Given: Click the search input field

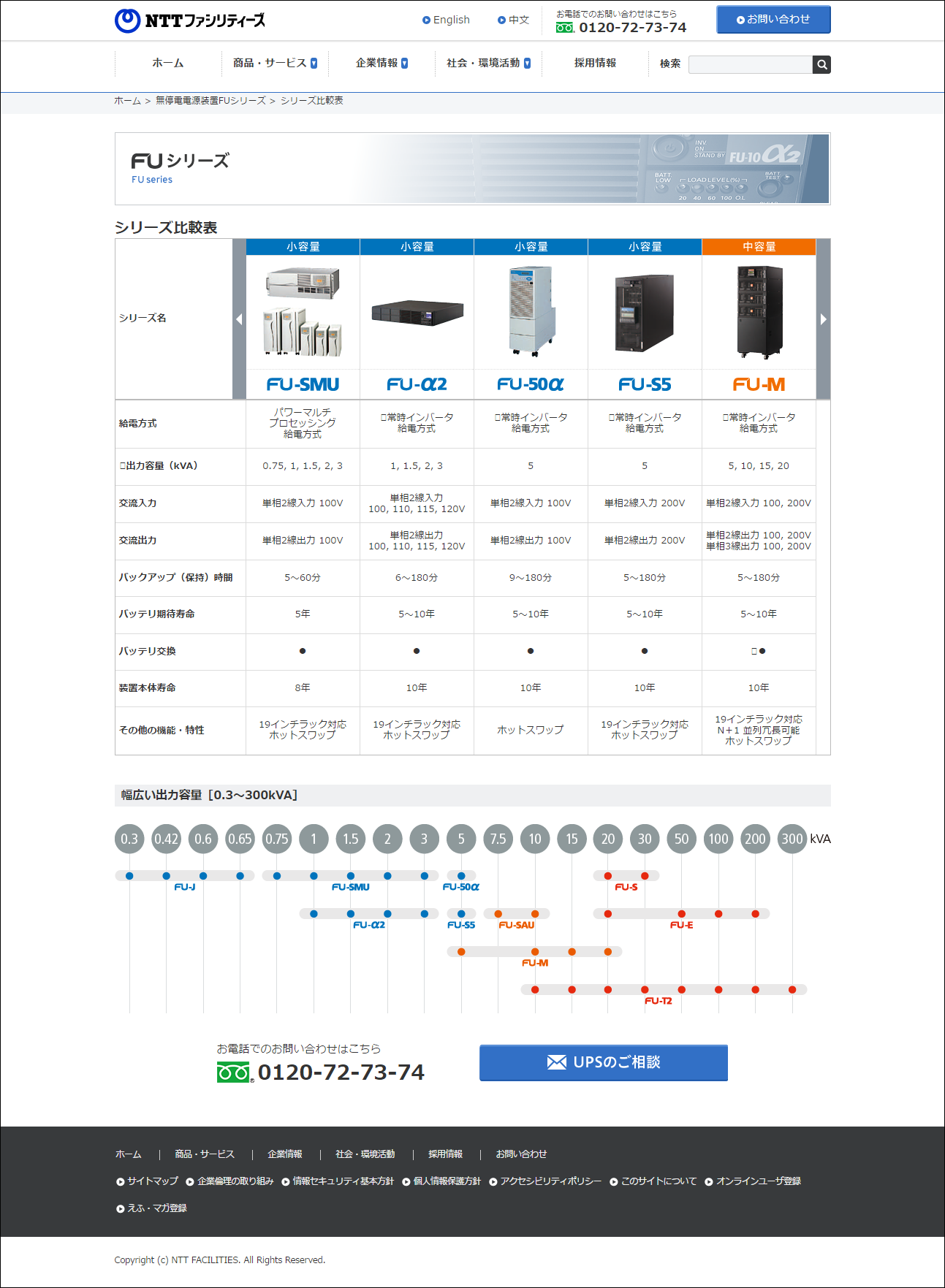Looking at the screenshot, I should coord(751,64).
